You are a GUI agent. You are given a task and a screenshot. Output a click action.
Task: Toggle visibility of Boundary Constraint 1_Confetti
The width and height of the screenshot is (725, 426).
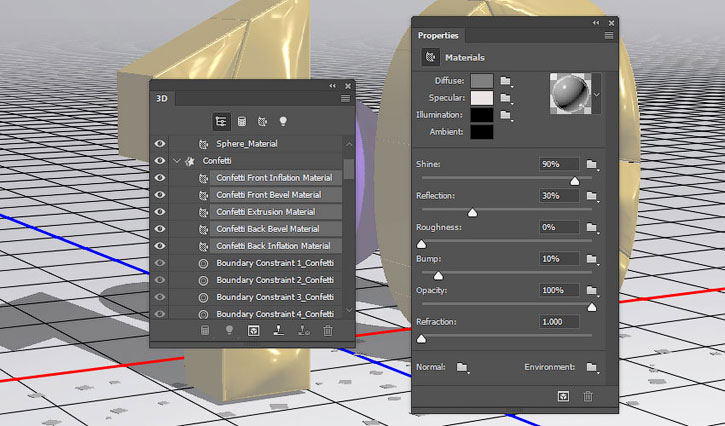(x=160, y=263)
